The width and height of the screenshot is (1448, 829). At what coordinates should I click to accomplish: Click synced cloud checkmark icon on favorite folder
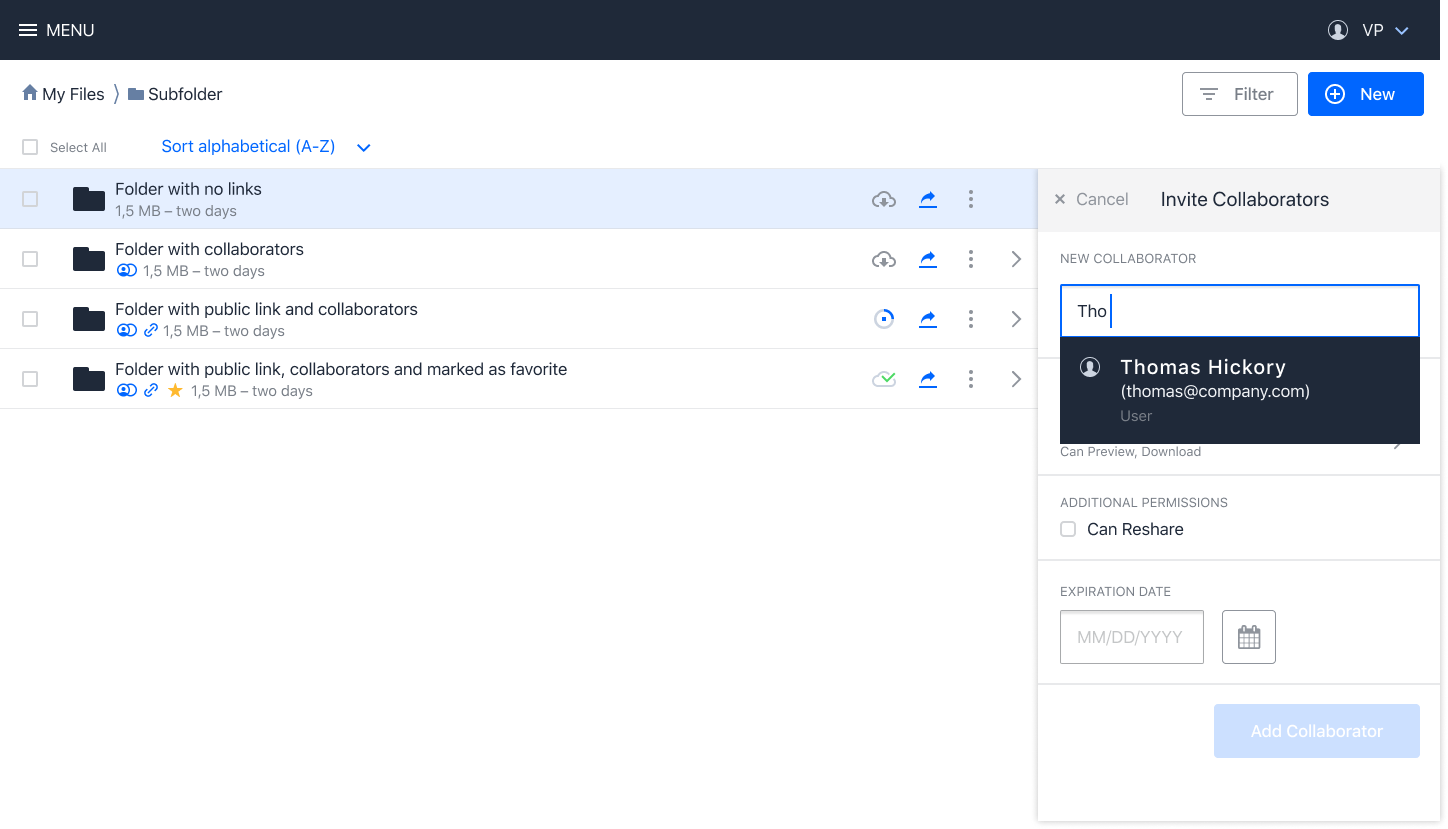pyautogui.click(x=884, y=379)
